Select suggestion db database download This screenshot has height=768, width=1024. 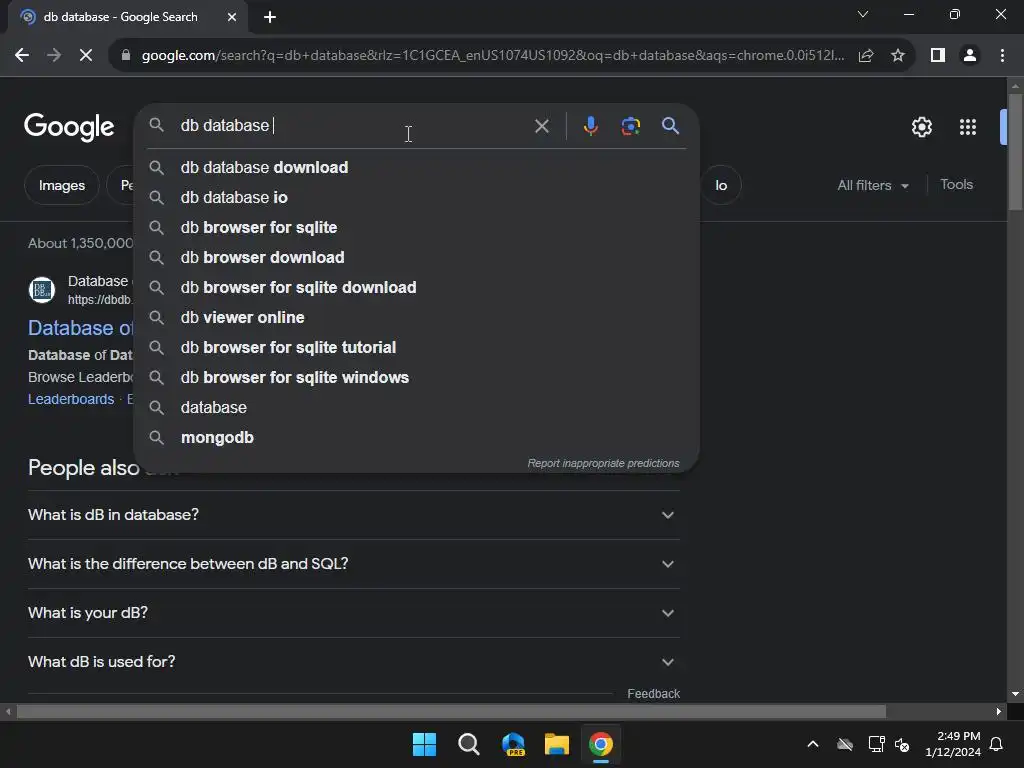(416, 167)
